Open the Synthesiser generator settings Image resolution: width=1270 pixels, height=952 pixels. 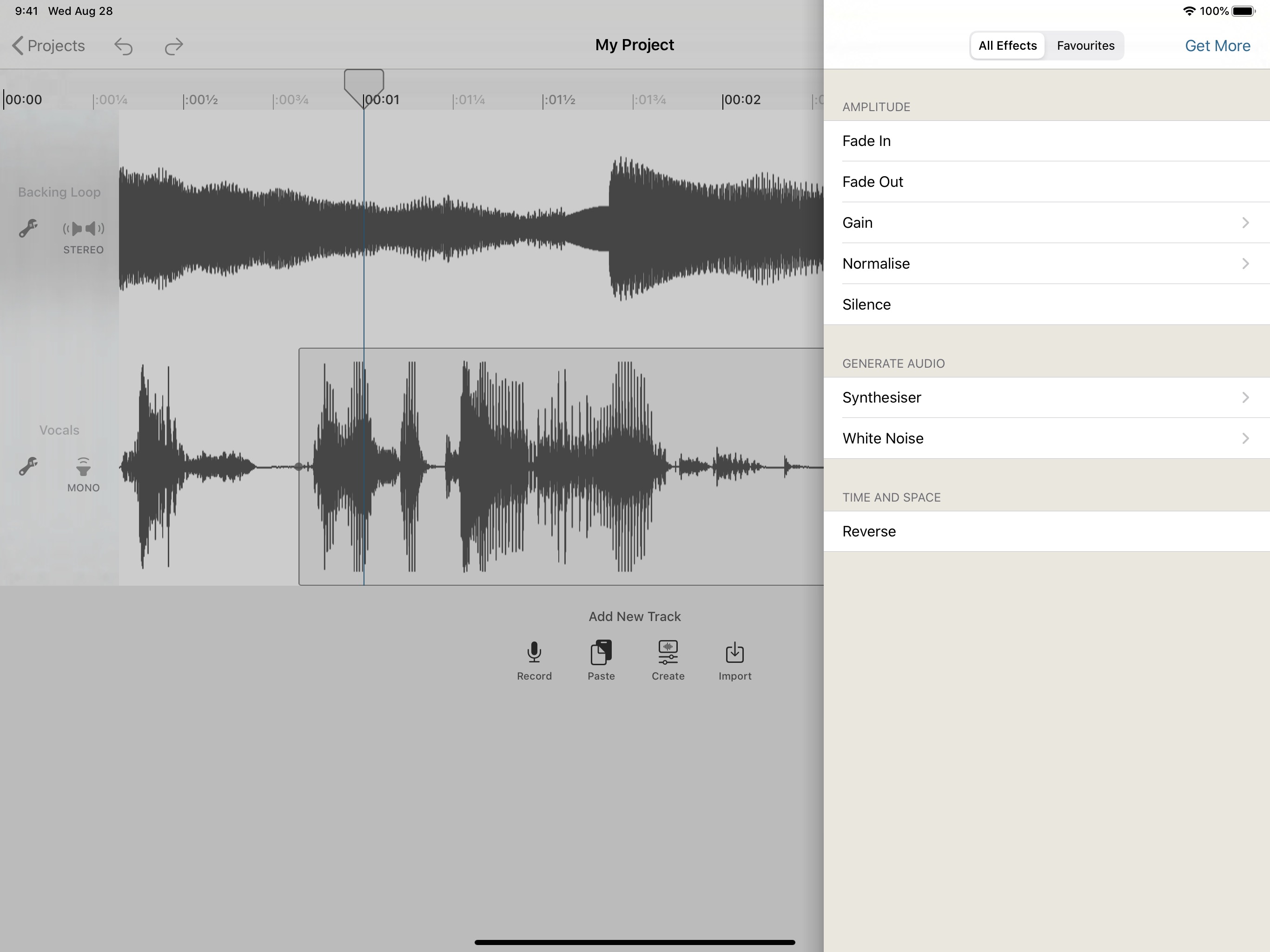1046,397
